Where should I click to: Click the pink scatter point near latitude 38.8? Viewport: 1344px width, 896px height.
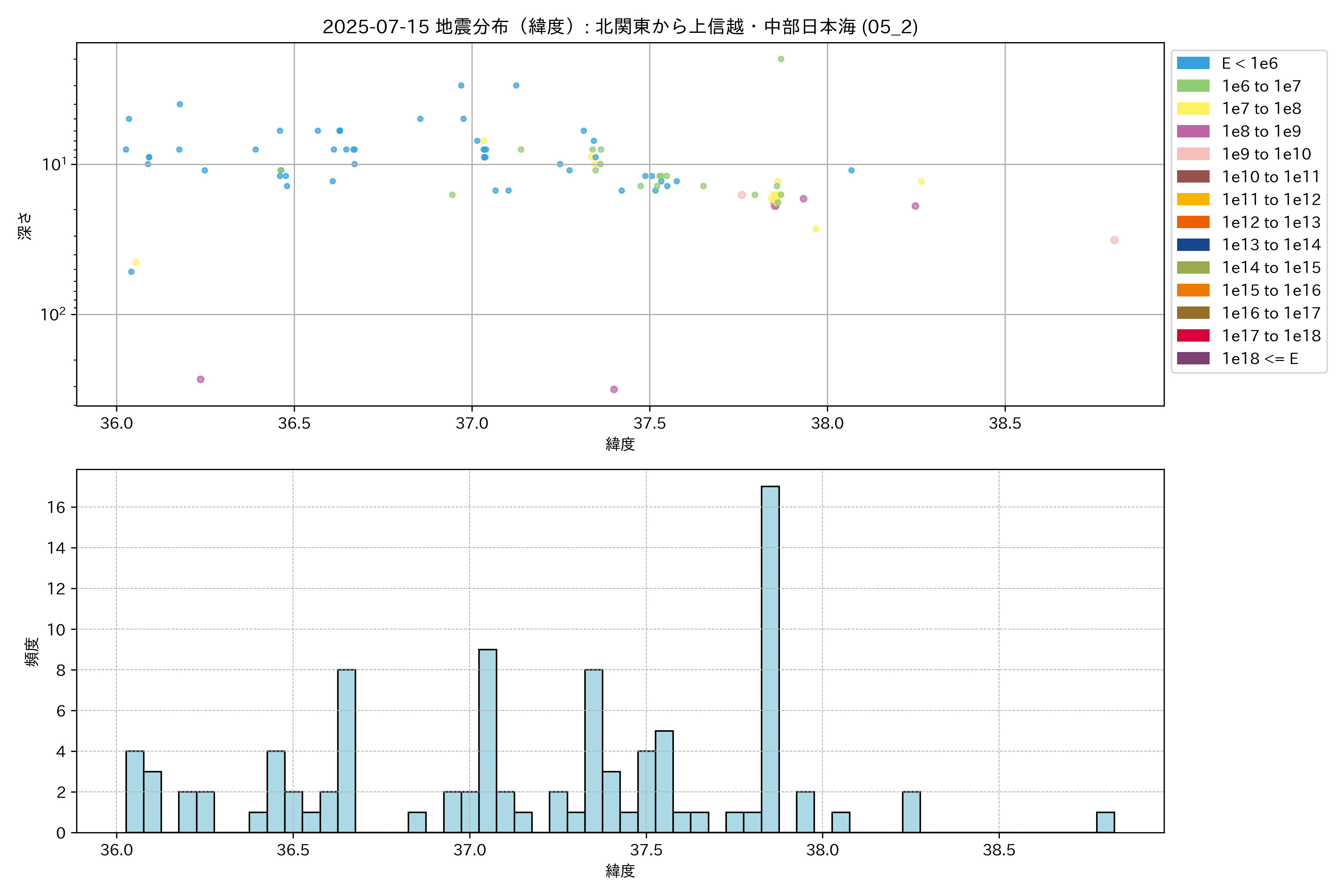click(1114, 240)
